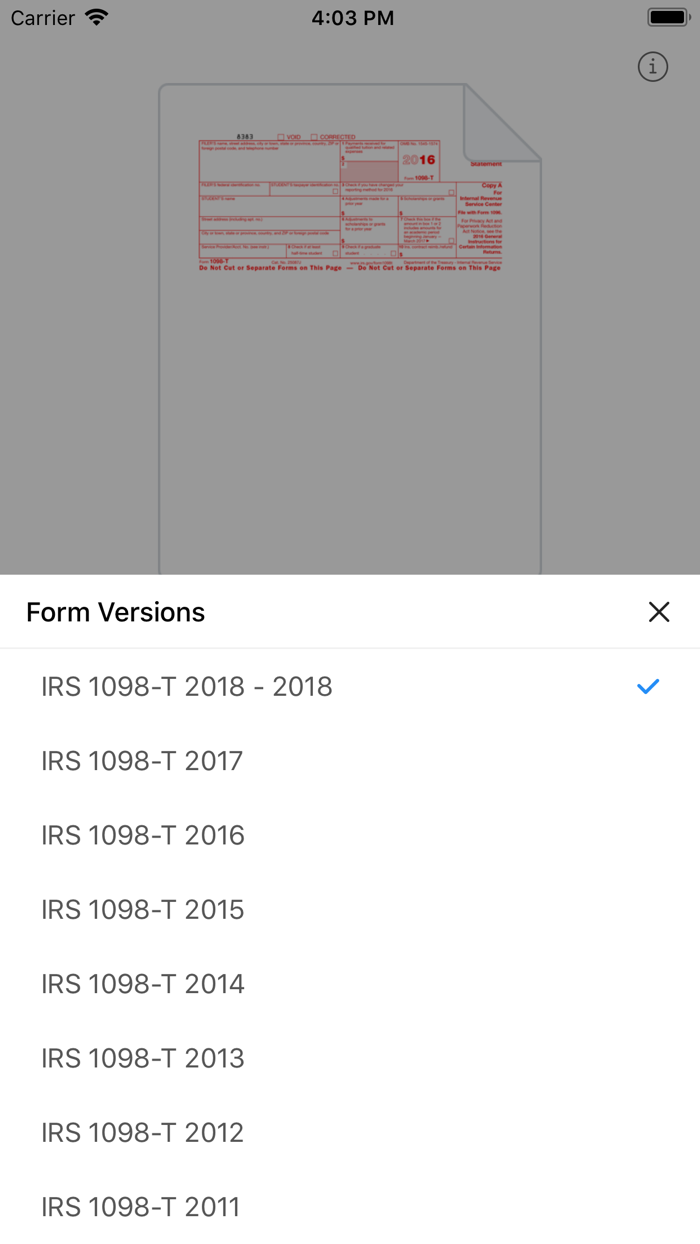Select IRS 1098-T 2016 version
700x1244 pixels.
142,835
